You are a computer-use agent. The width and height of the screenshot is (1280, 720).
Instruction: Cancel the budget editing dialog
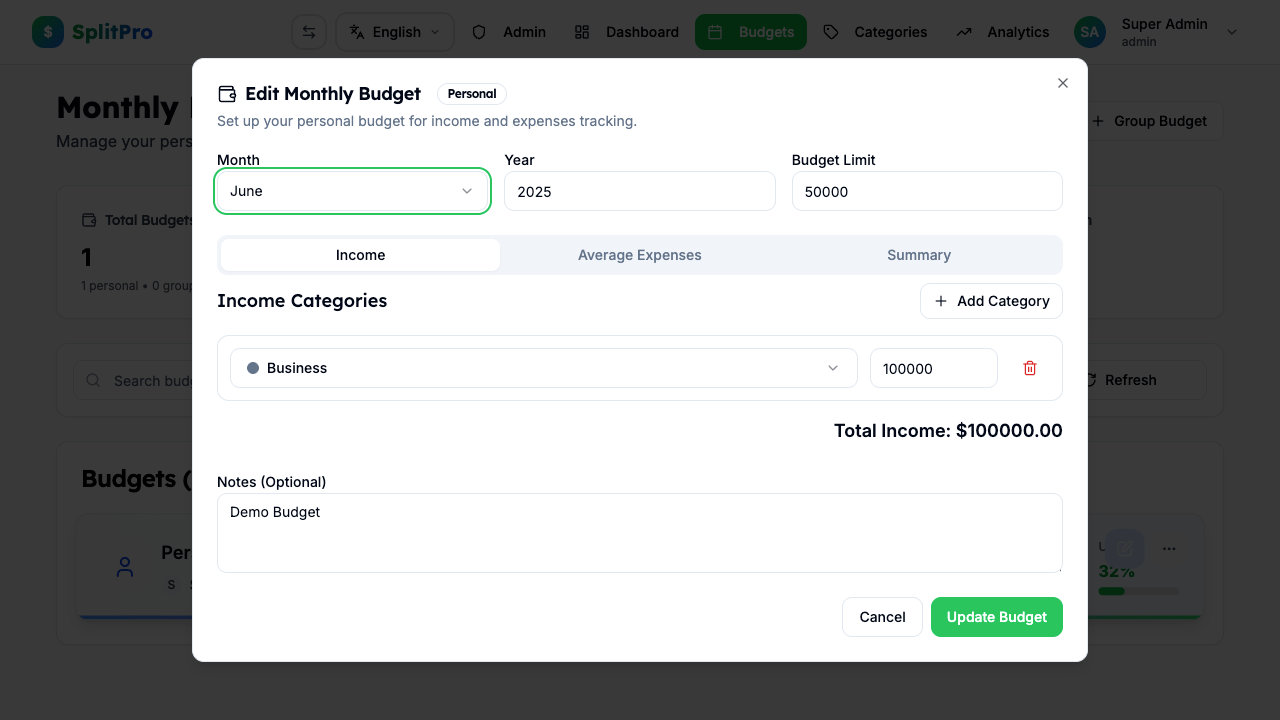point(882,617)
